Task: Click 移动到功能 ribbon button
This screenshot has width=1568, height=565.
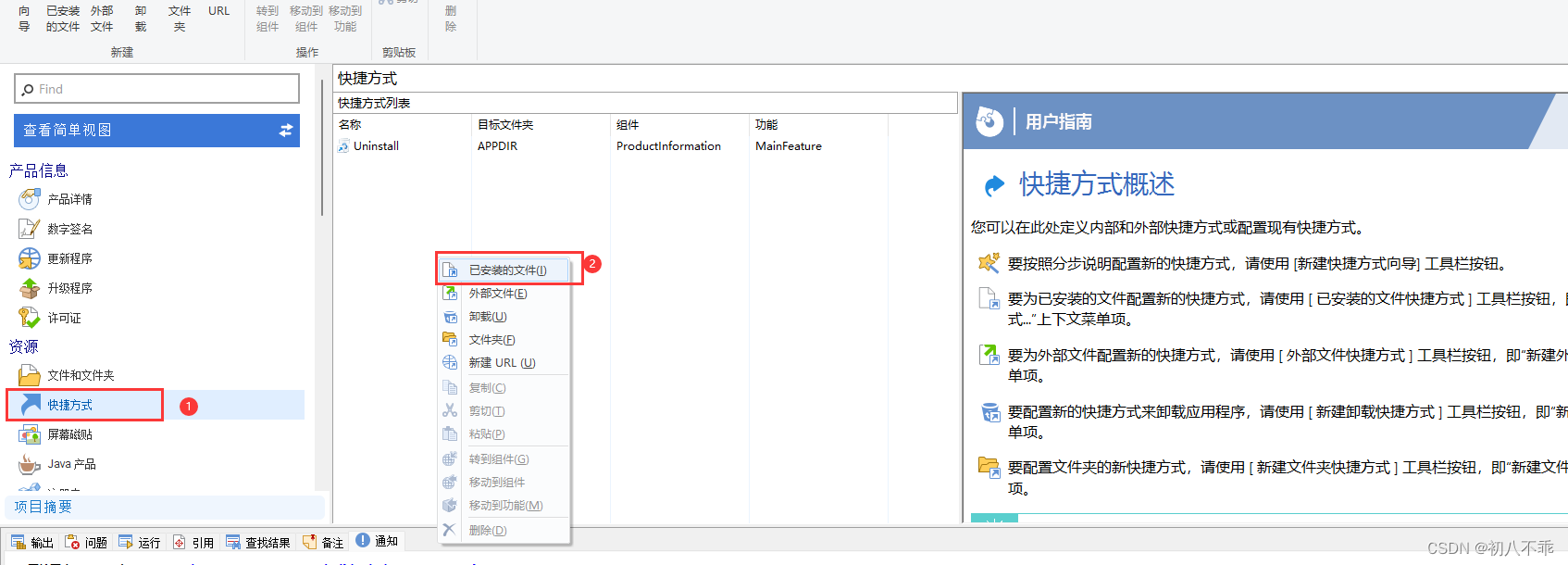Action: click(x=345, y=19)
